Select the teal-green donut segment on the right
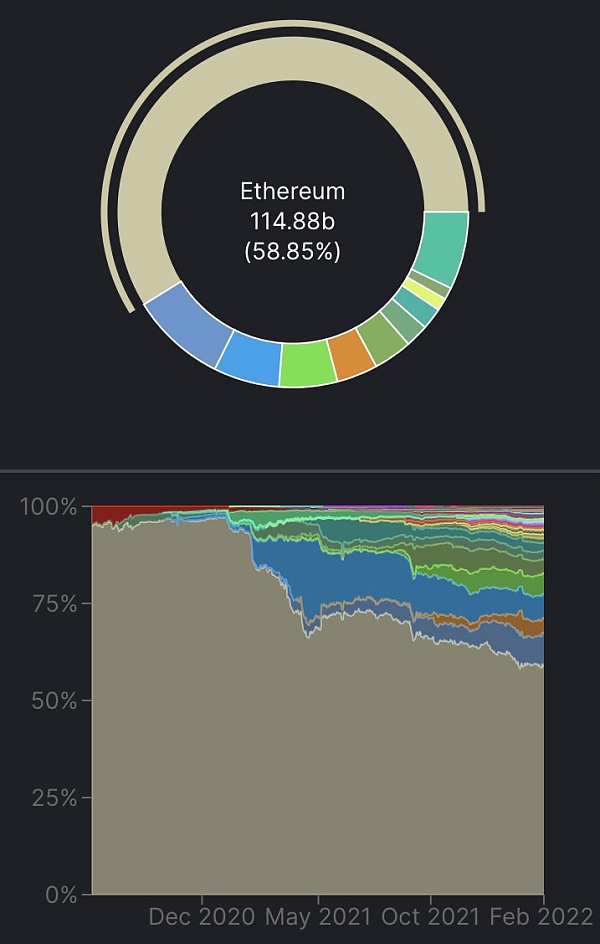Screen dimensions: 600x944 click(x=441, y=244)
